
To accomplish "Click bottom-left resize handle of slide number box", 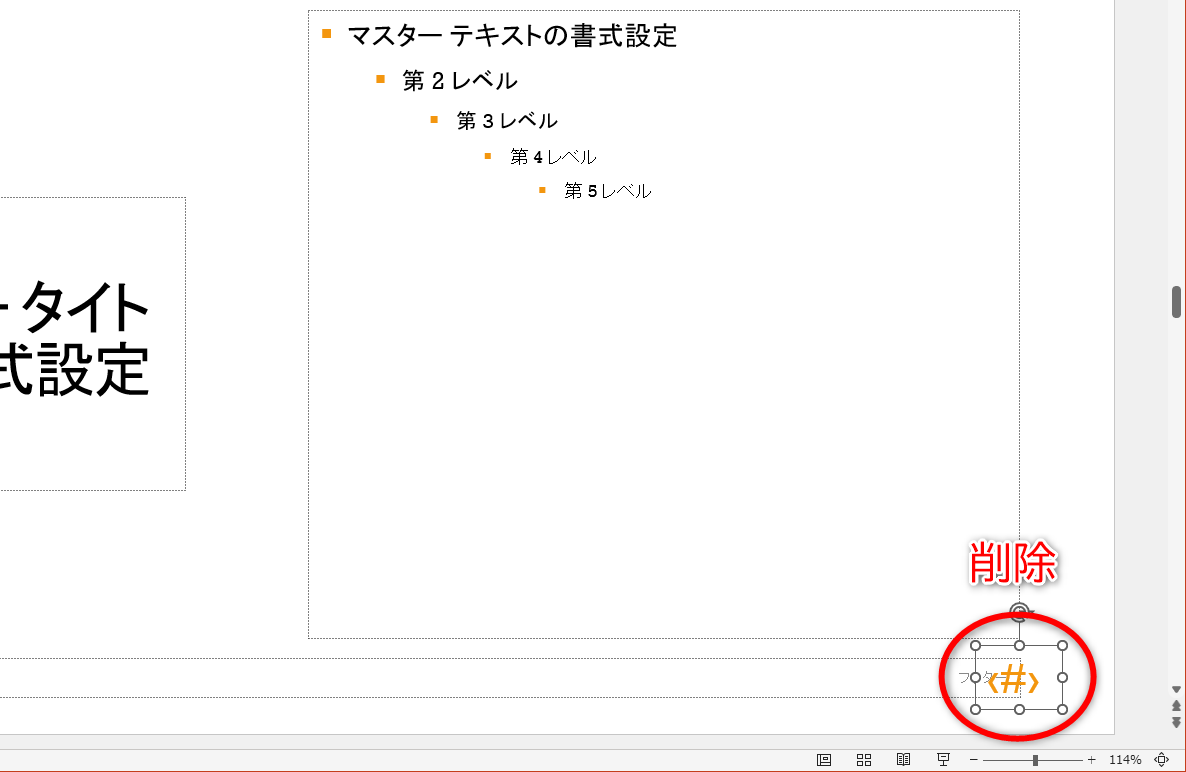I will point(976,709).
